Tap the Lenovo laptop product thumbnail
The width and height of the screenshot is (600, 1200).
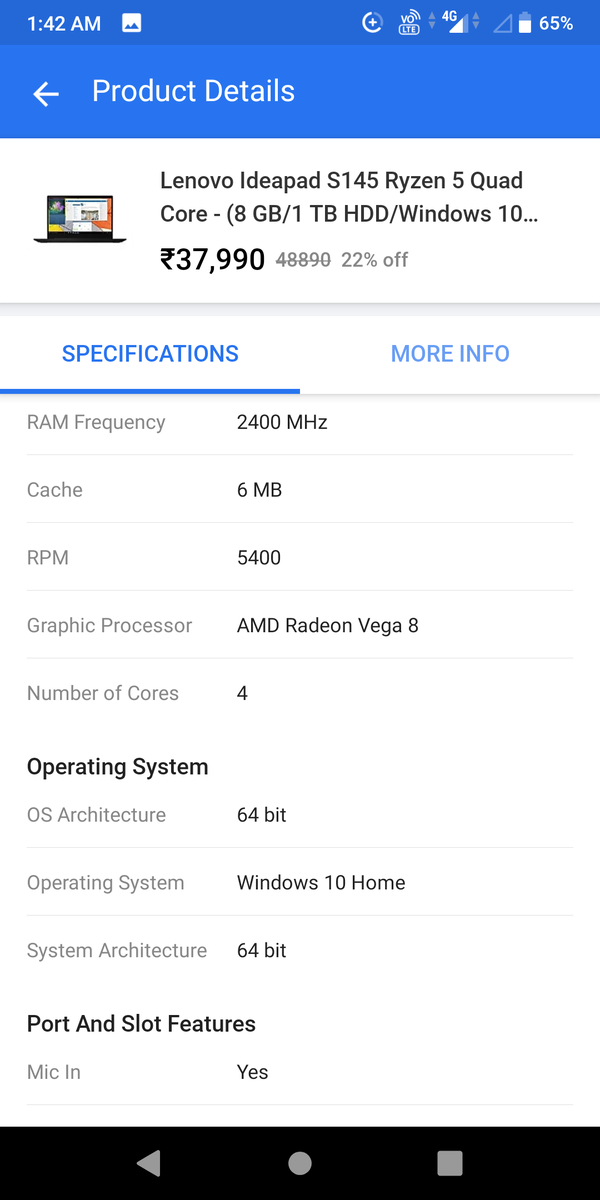(x=80, y=219)
